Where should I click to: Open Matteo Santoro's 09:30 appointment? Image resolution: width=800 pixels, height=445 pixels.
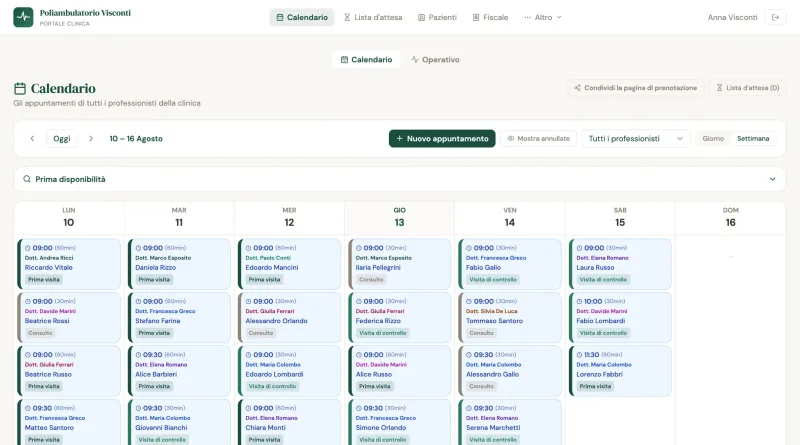(x=69, y=422)
